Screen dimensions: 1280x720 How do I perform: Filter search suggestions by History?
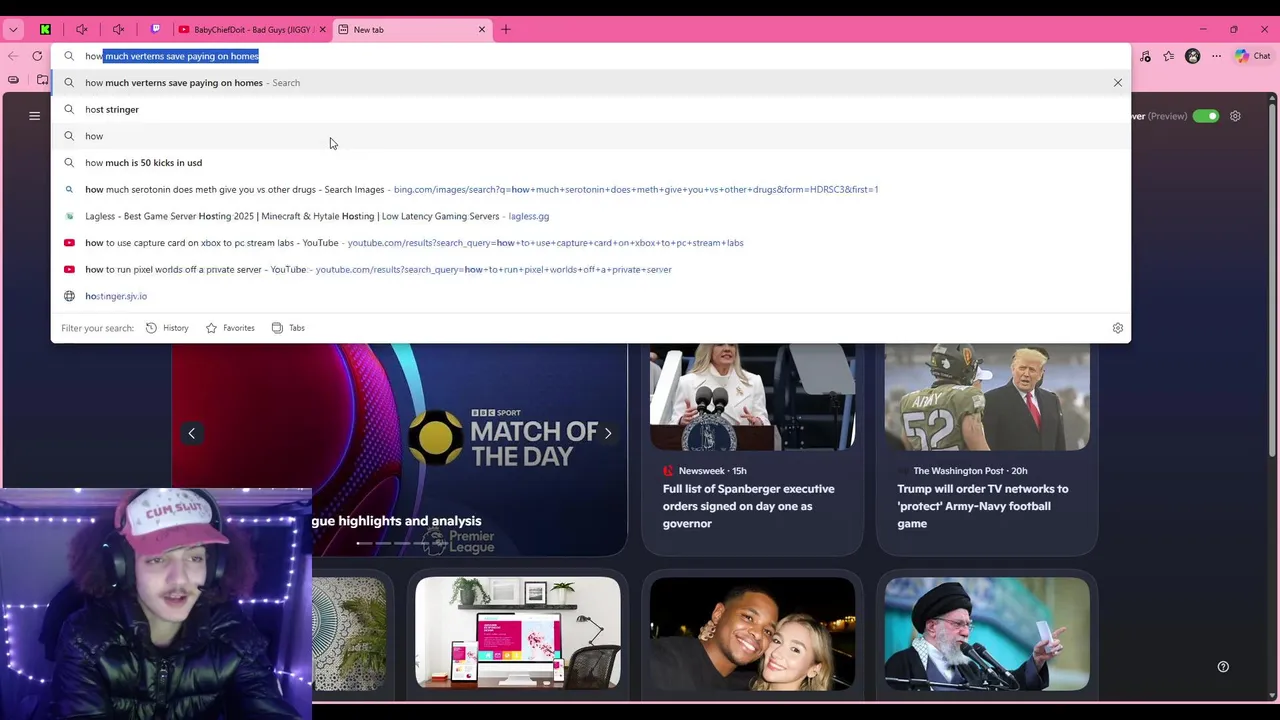click(x=167, y=328)
